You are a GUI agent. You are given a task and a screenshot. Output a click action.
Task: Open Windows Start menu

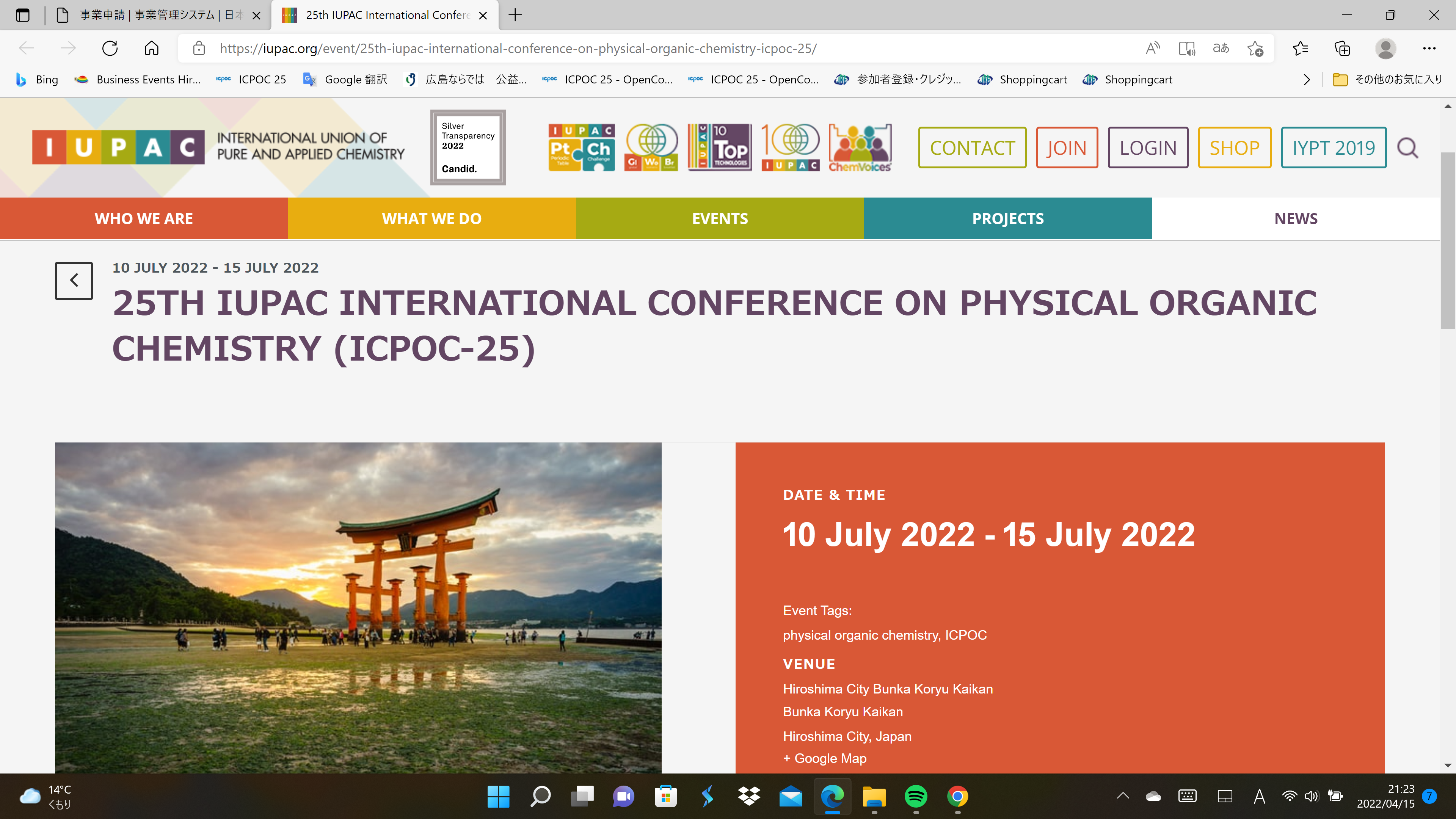498,796
